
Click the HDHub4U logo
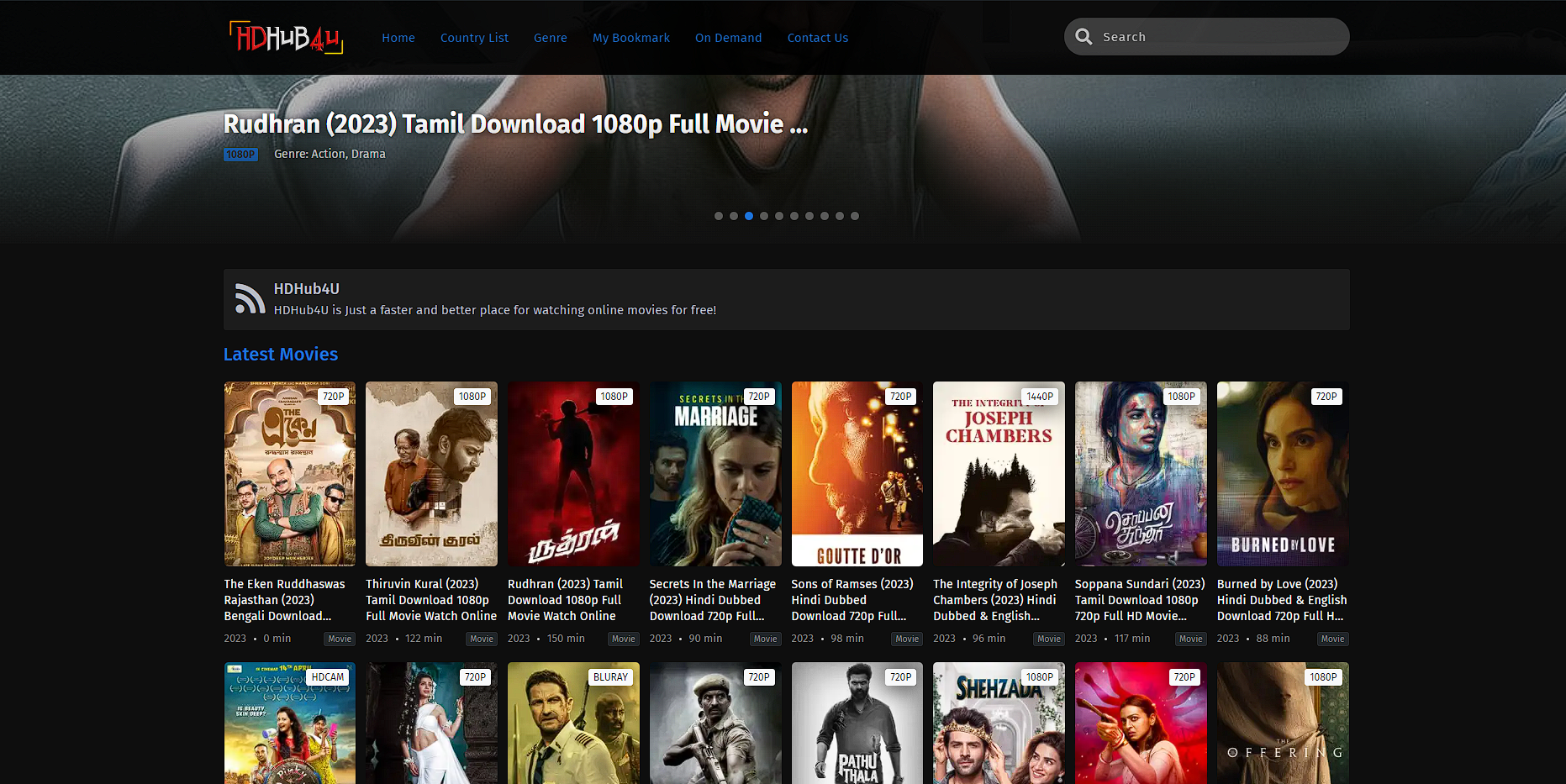[x=286, y=37]
